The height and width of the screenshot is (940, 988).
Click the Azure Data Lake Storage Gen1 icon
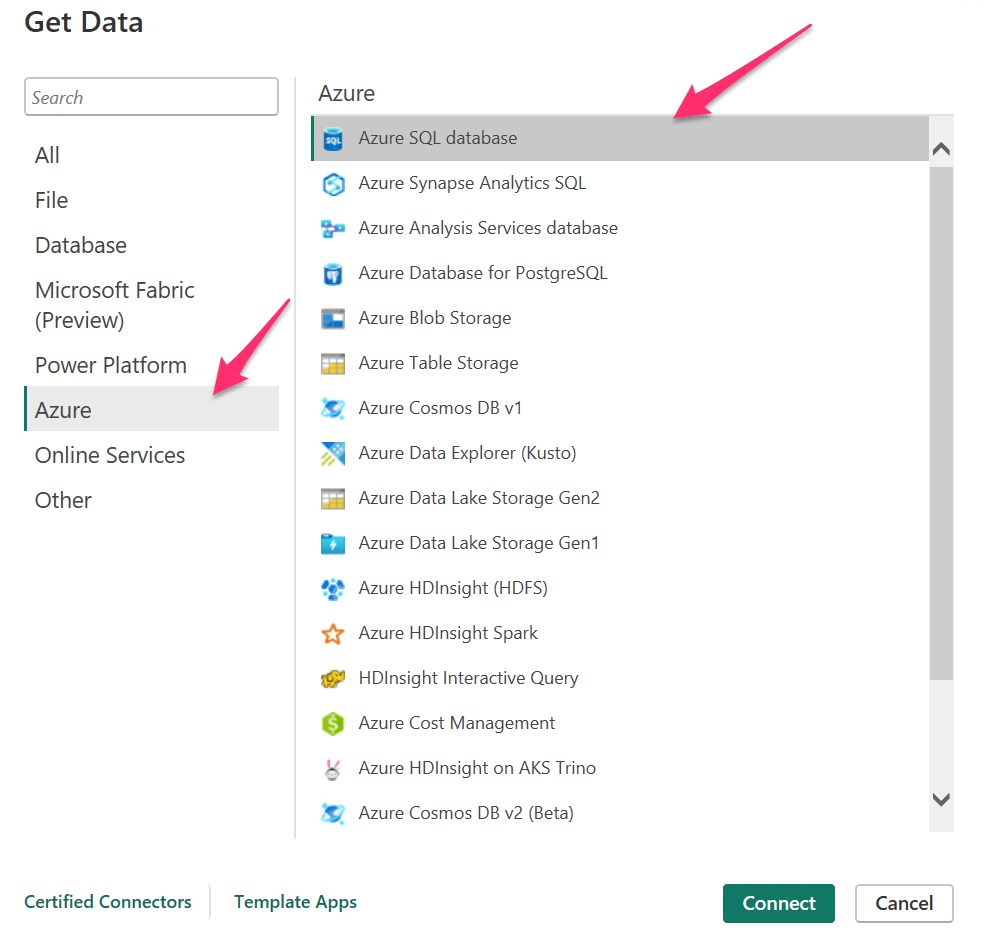click(333, 544)
